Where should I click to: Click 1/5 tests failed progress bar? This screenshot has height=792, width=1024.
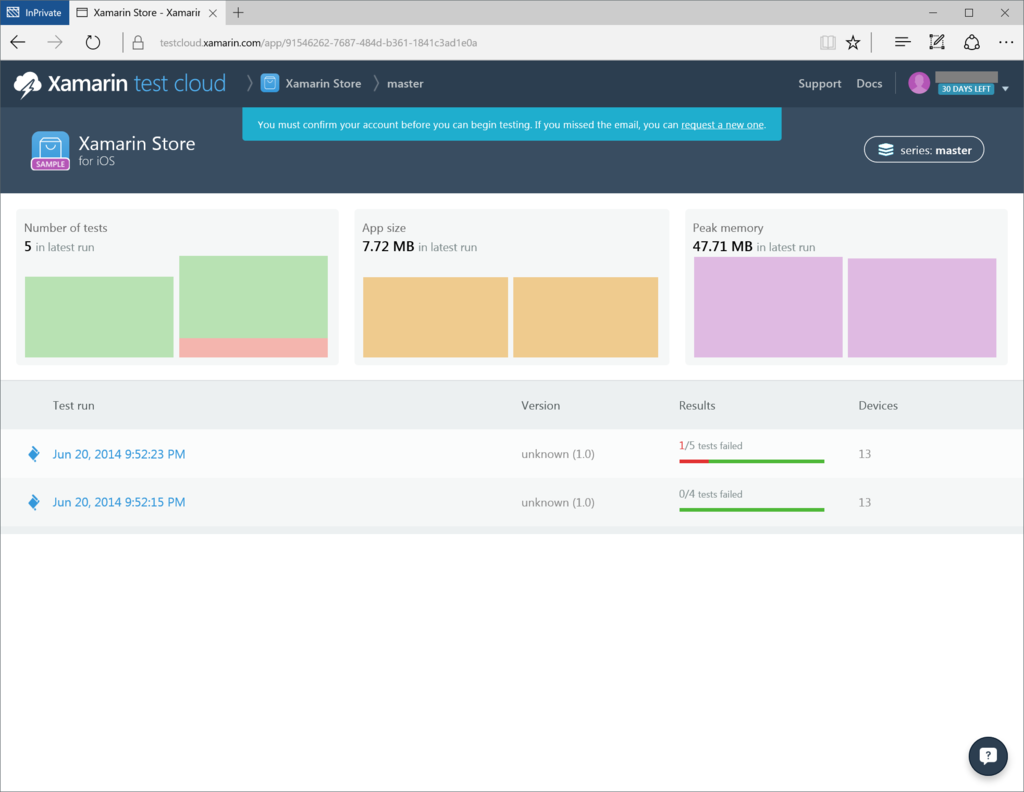(752, 461)
